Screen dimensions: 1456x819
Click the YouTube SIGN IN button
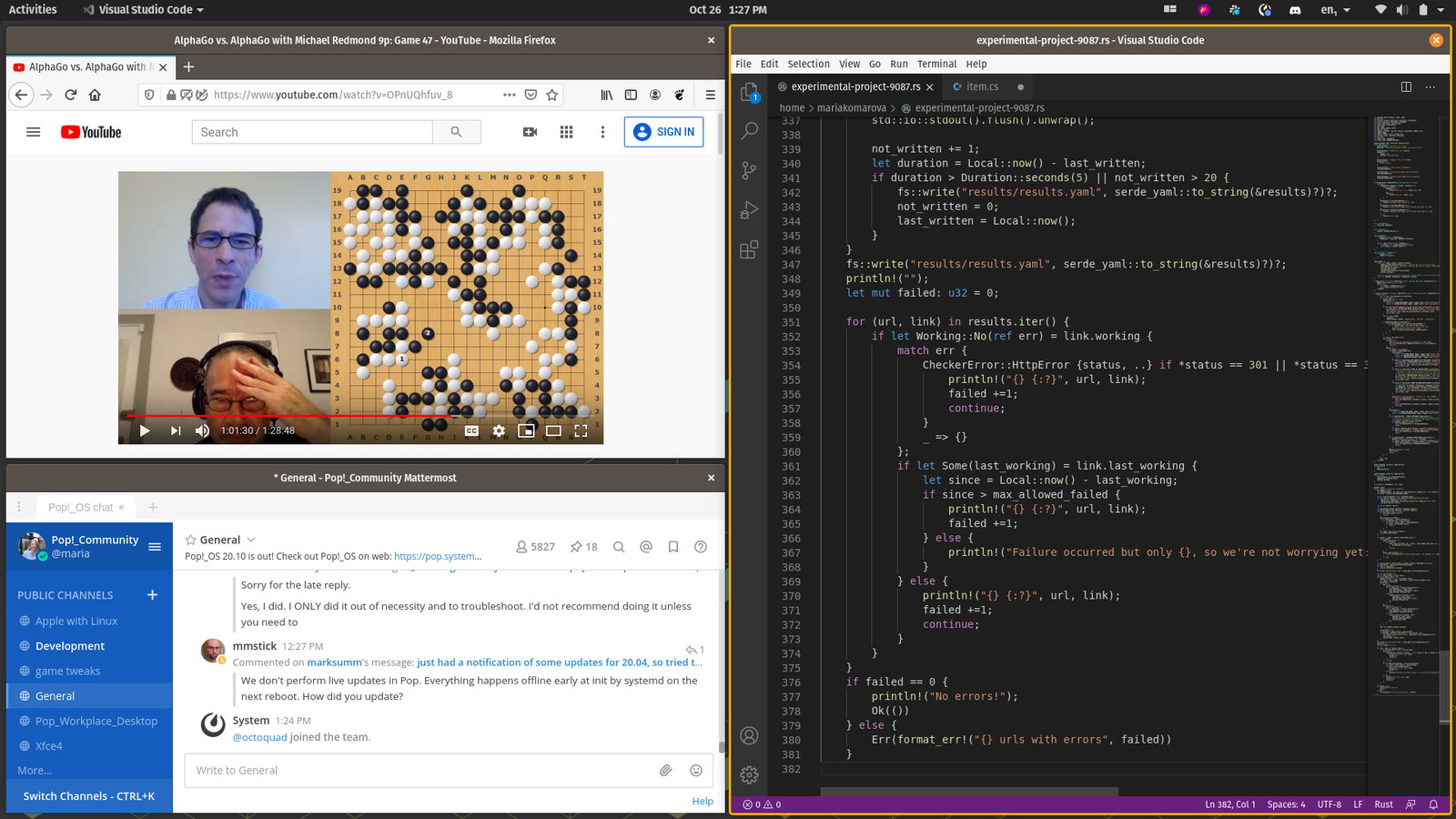coord(663,132)
